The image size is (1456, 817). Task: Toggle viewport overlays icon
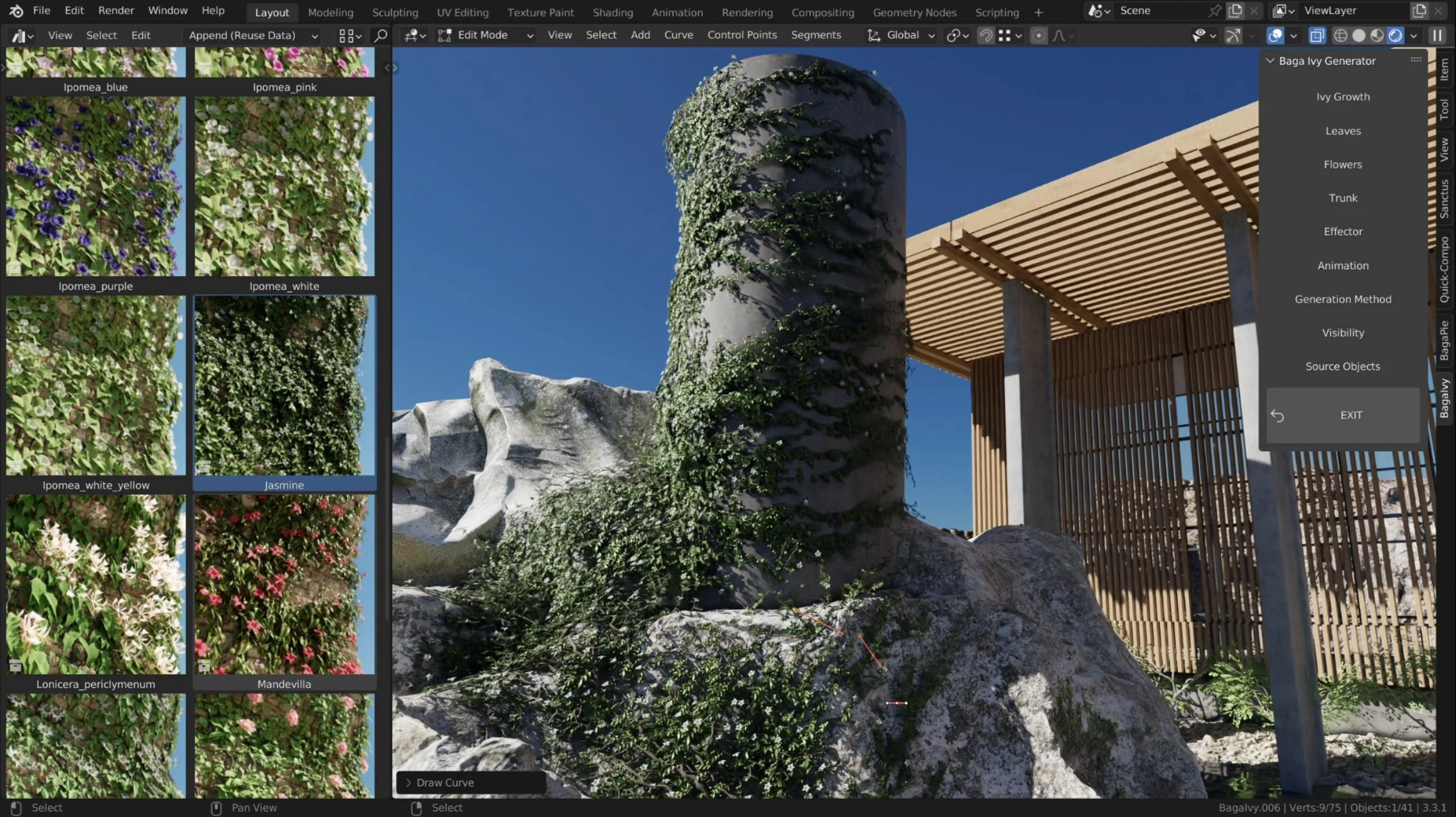click(1275, 36)
